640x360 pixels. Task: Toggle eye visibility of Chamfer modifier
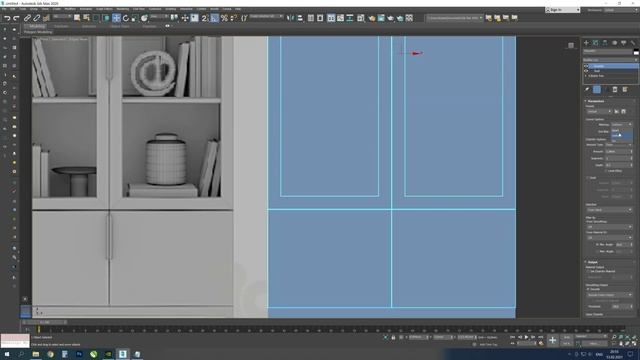(x=587, y=66)
